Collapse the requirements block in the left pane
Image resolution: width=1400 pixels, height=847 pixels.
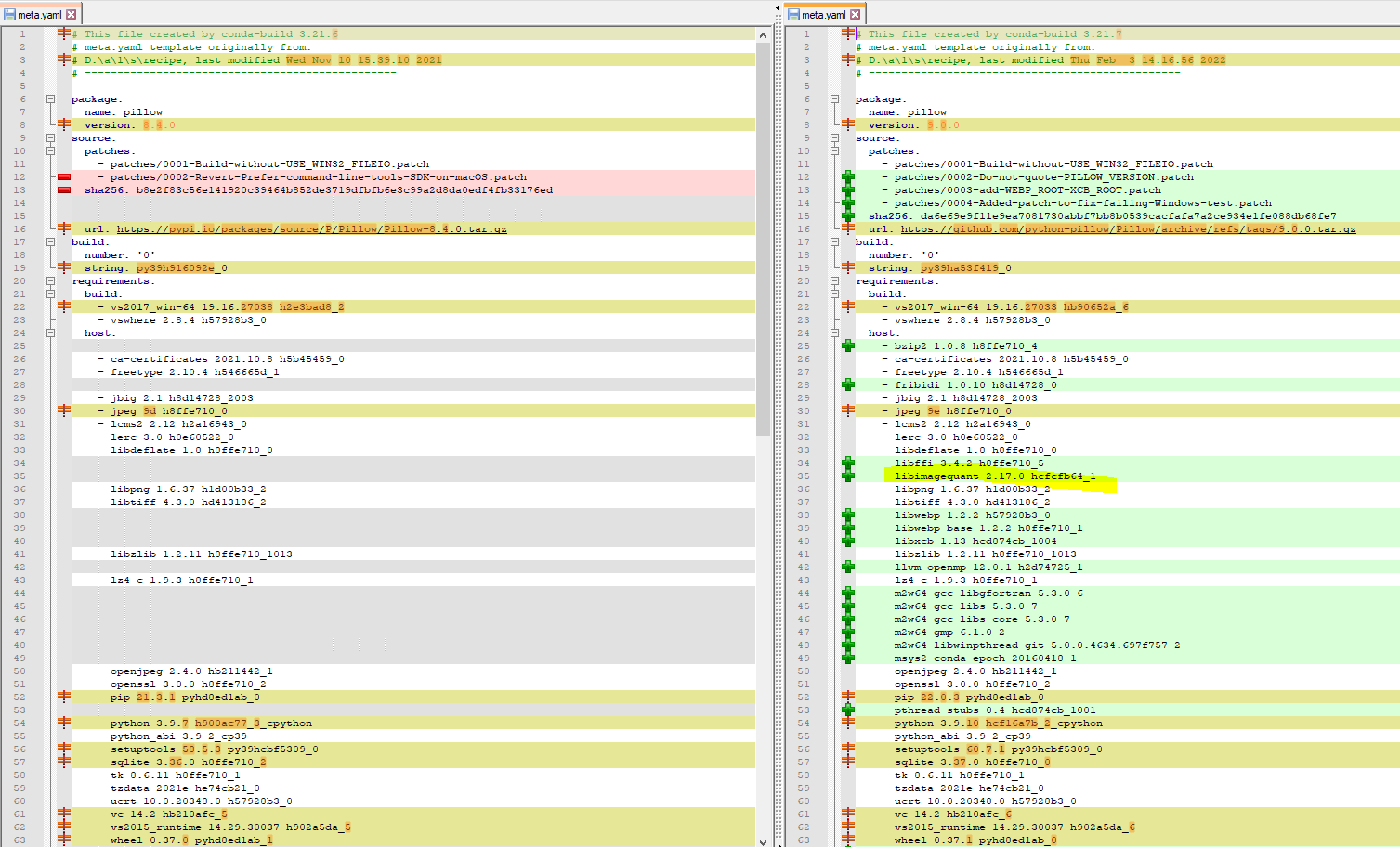pyautogui.click(x=50, y=280)
